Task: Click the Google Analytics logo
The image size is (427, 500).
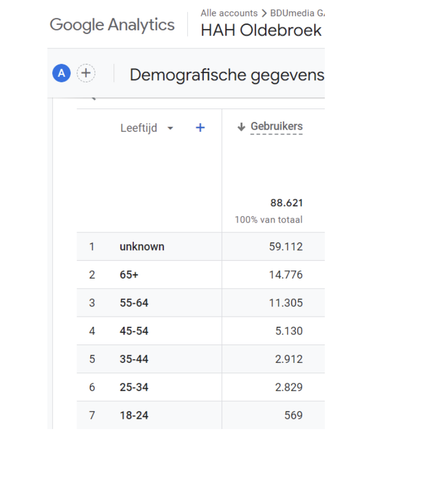Action: (x=112, y=25)
